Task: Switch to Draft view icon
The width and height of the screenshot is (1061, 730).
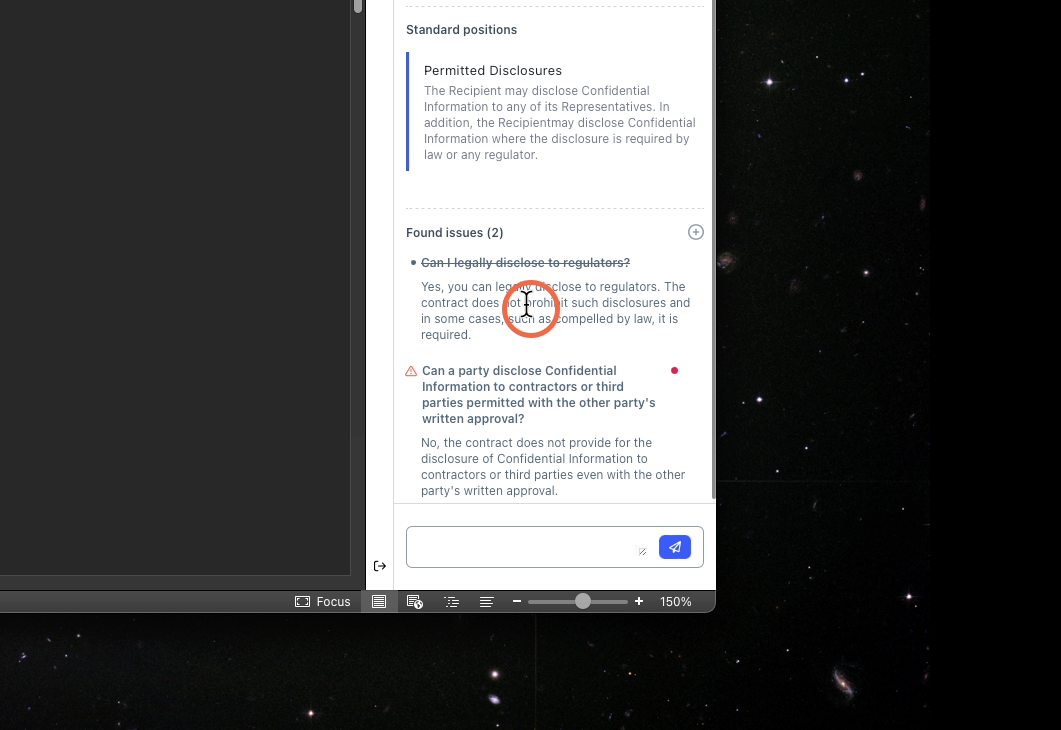Action: (487, 601)
